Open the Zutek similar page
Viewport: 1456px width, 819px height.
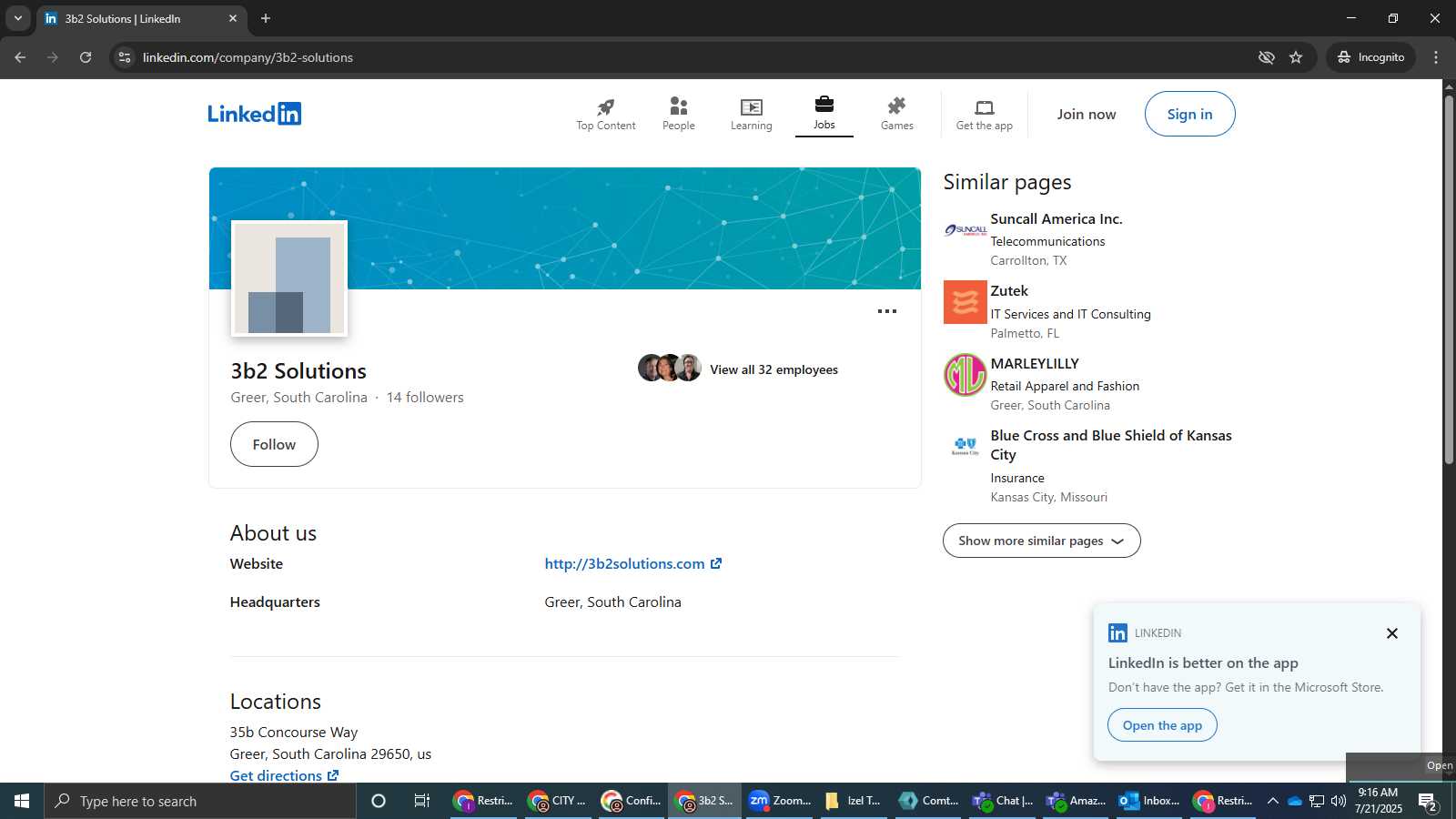point(1009,291)
